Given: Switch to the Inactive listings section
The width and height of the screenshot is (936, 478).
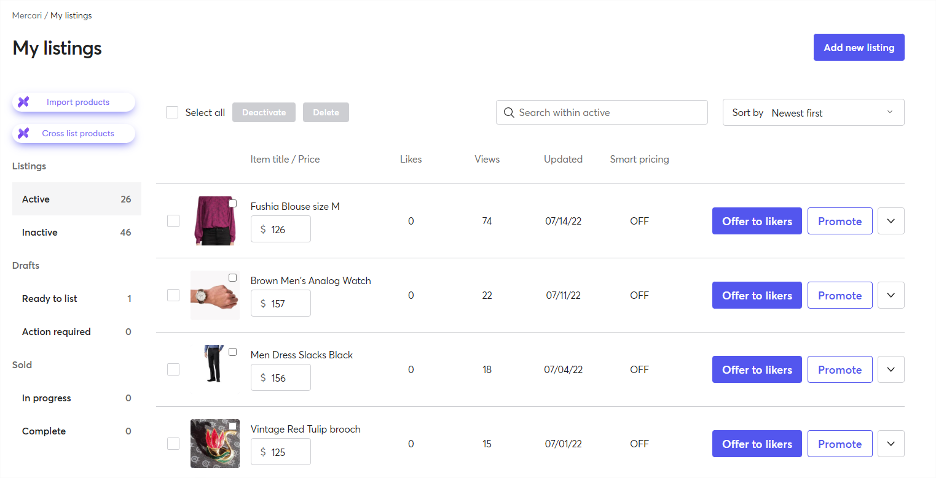Looking at the screenshot, I should tap(76, 232).
